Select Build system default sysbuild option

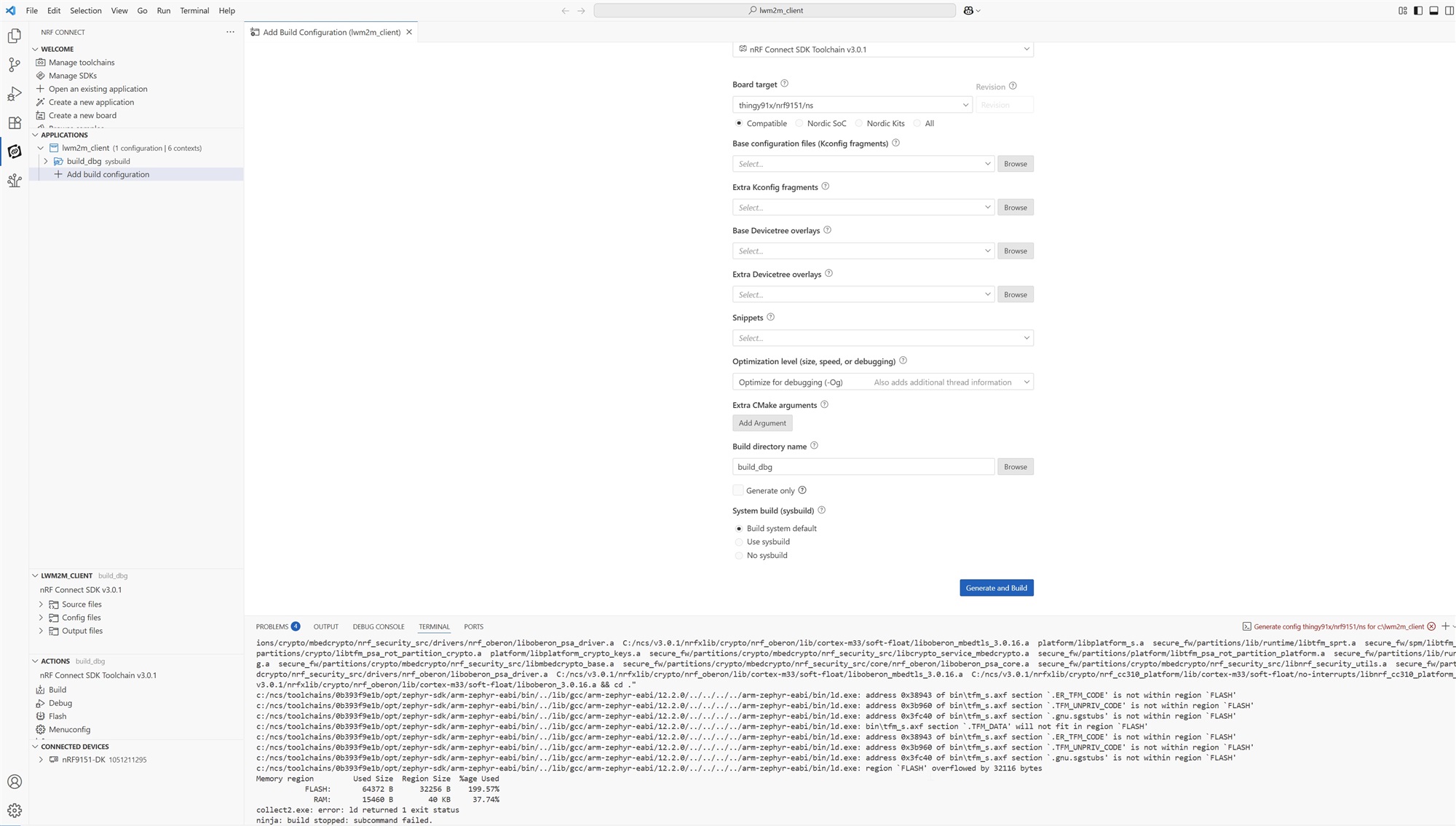click(x=739, y=528)
